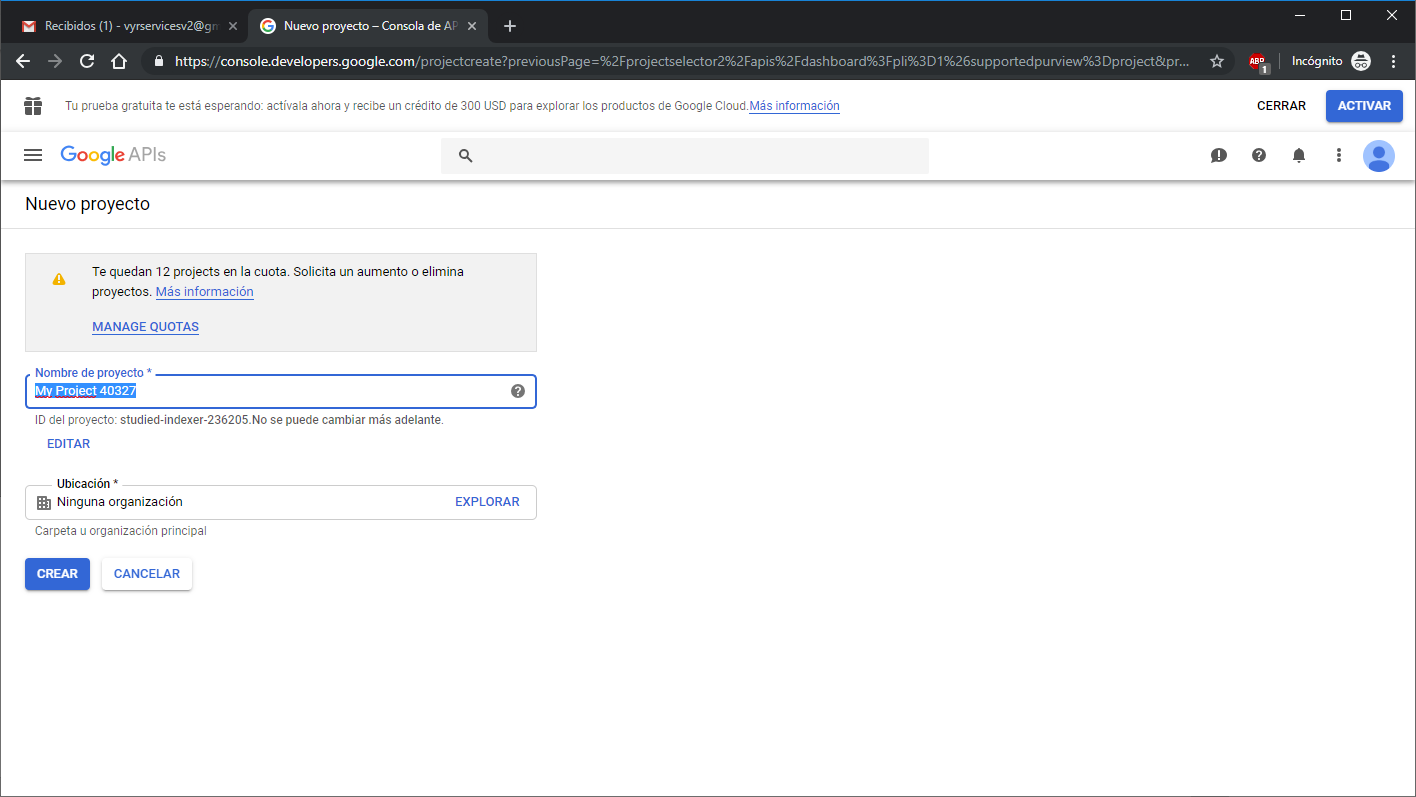This screenshot has height=797, width=1416.
Task: Click EDITAR to edit project ID
Action: [69, 444]
